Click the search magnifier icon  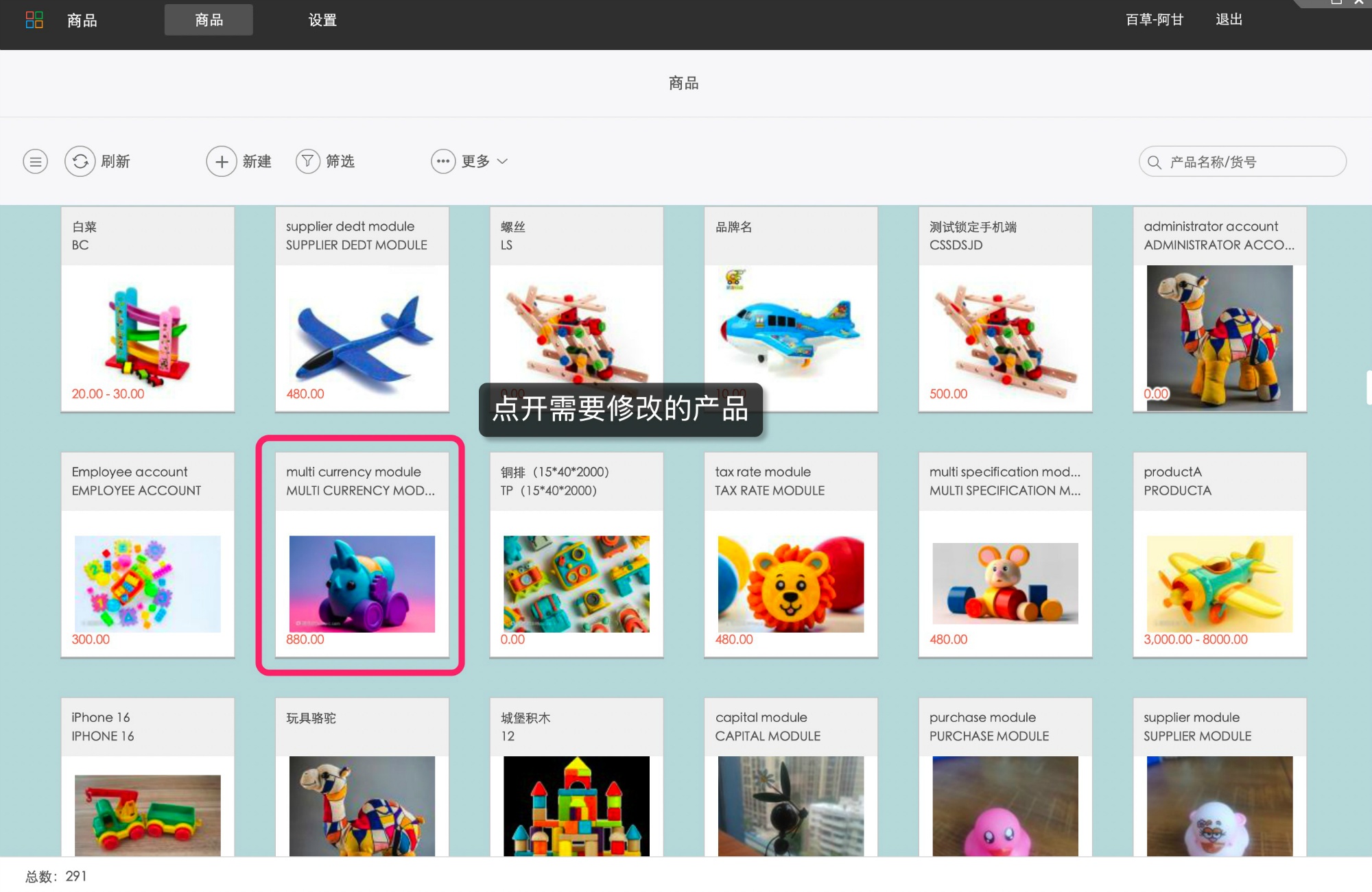pos(1155,162)
